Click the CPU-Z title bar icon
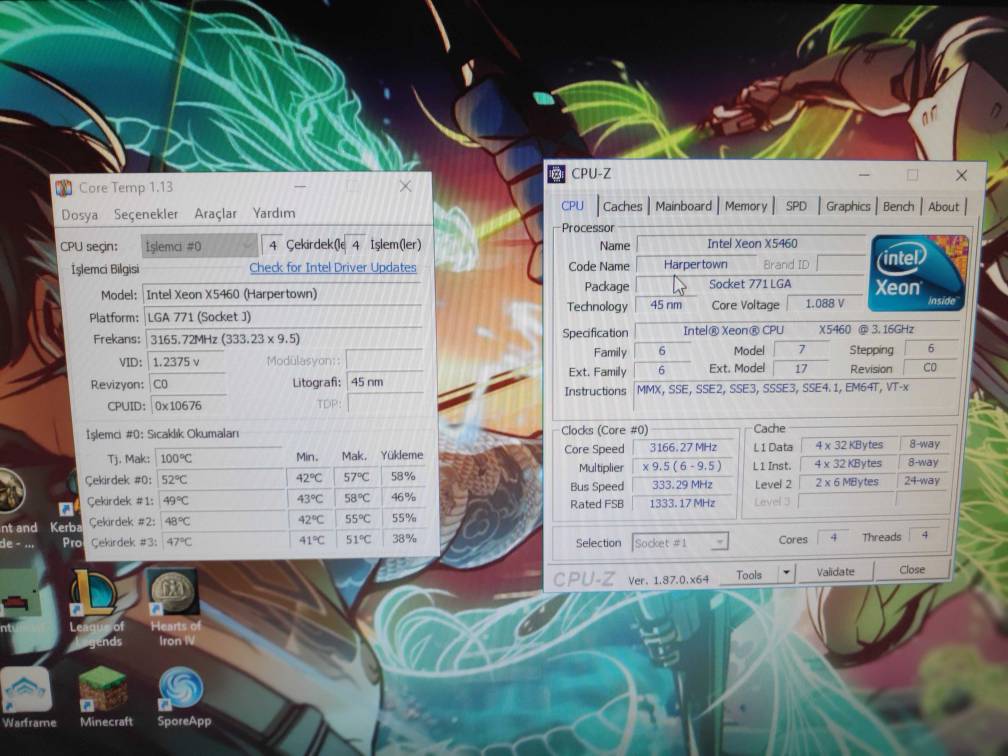This screenshot has width=1008, height=756. click(556, 174)
